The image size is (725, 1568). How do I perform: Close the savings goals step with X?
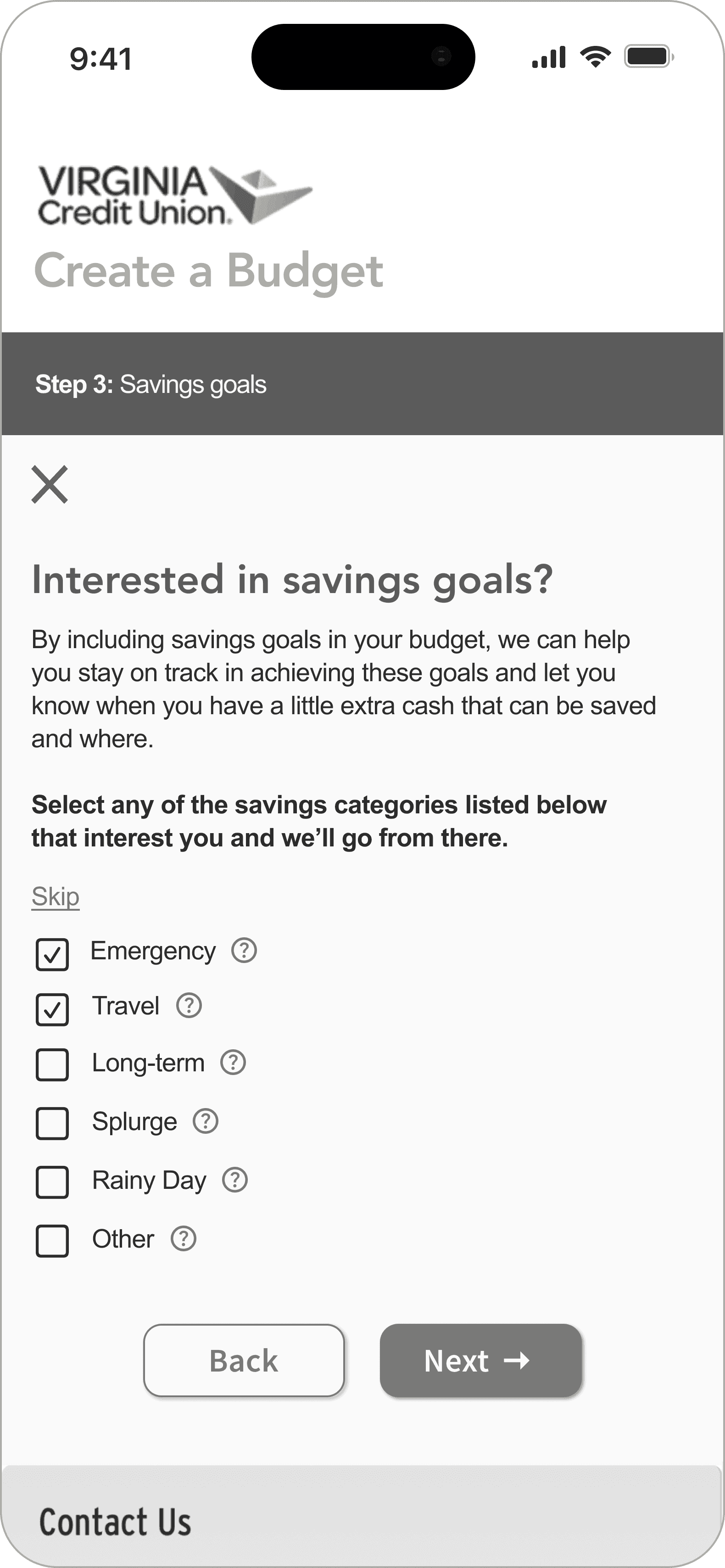50,485
